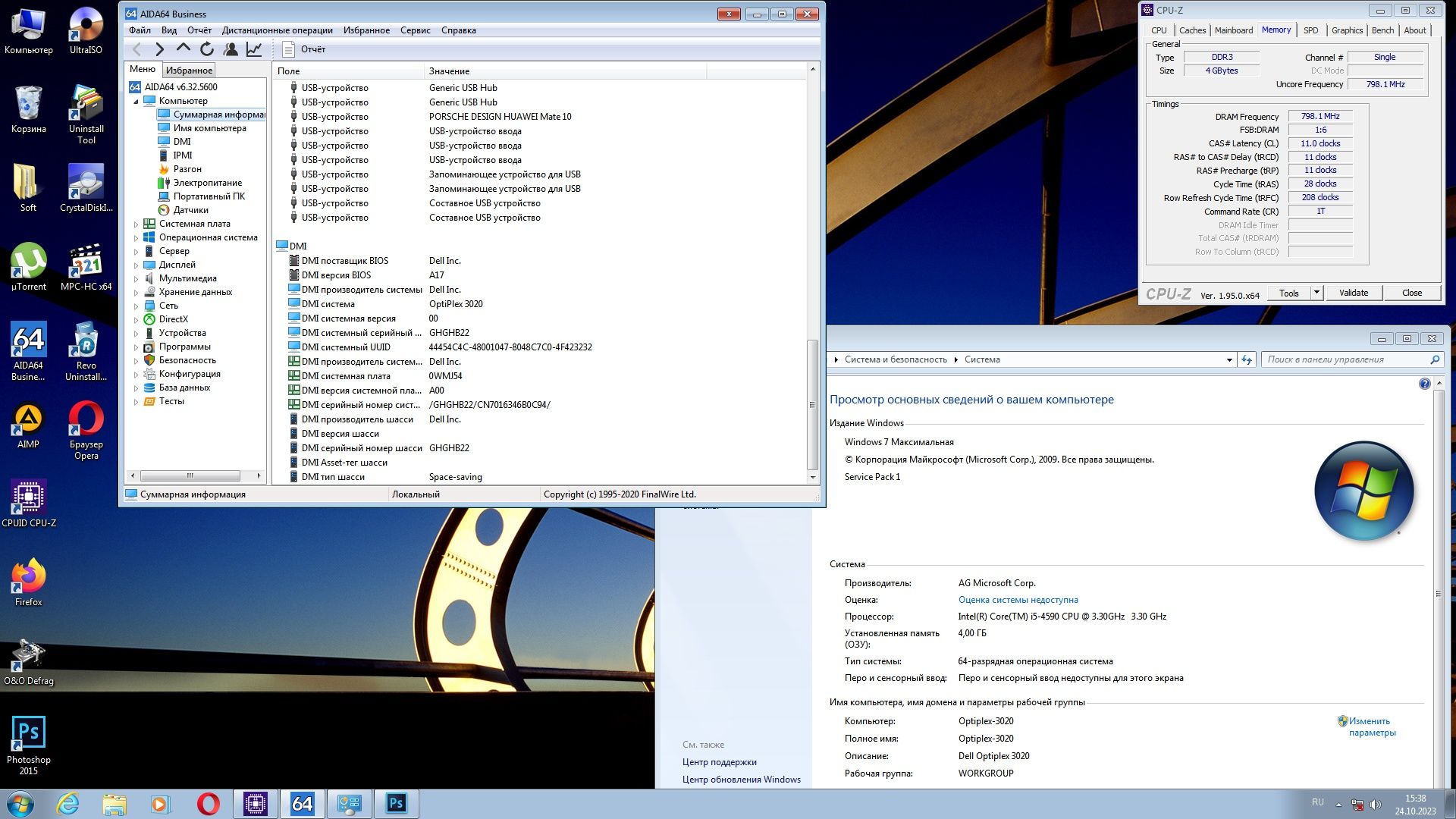Expand the Операционная система tree node

(x=136, y=238)
